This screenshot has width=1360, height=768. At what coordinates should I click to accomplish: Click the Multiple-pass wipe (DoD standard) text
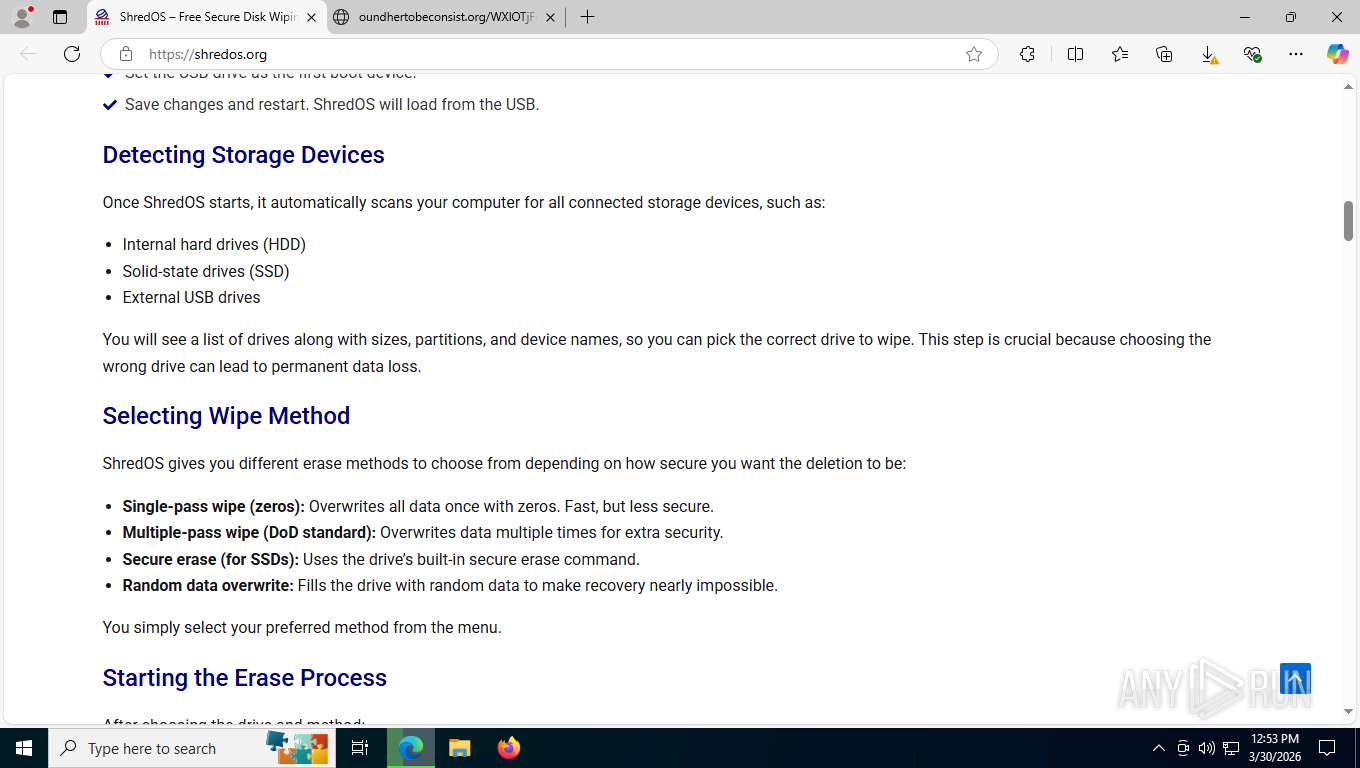point(249,533)
